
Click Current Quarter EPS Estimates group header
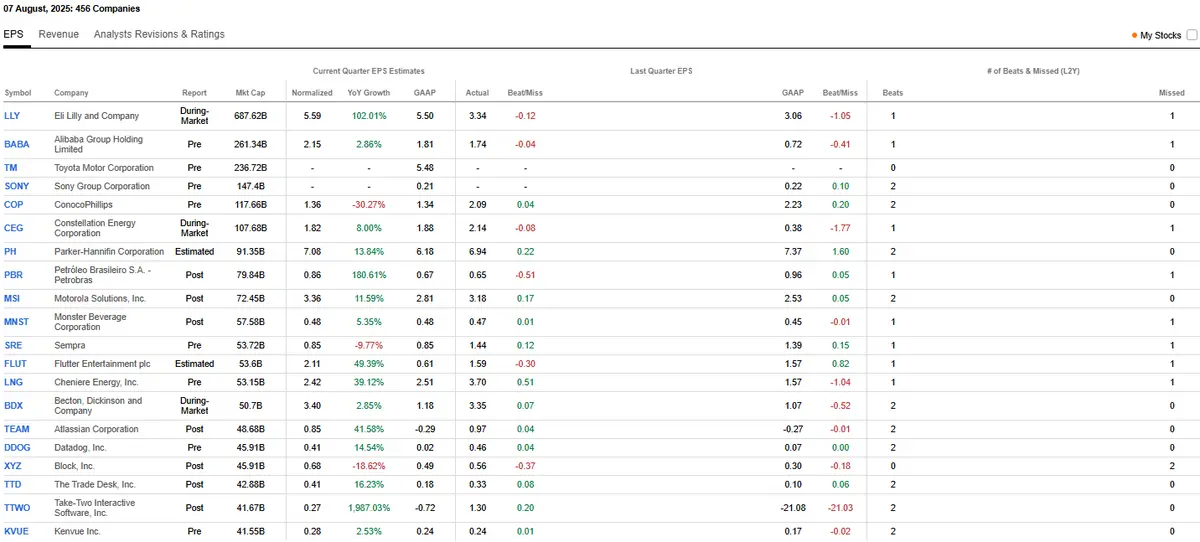click(368, 71)
